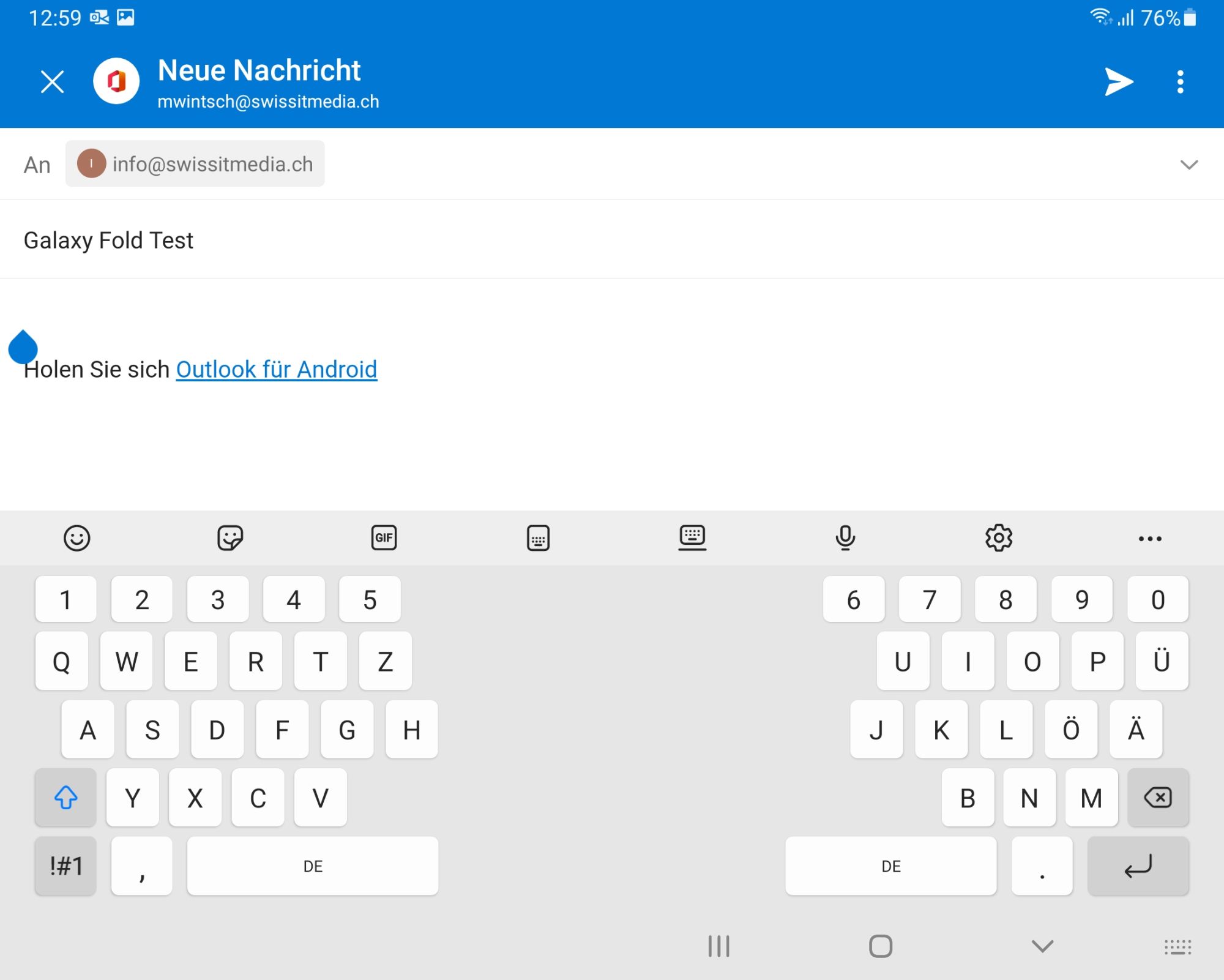Open keyboard mode selection icon
This screenshot has width=1224, height=980.
pos(692,538)
